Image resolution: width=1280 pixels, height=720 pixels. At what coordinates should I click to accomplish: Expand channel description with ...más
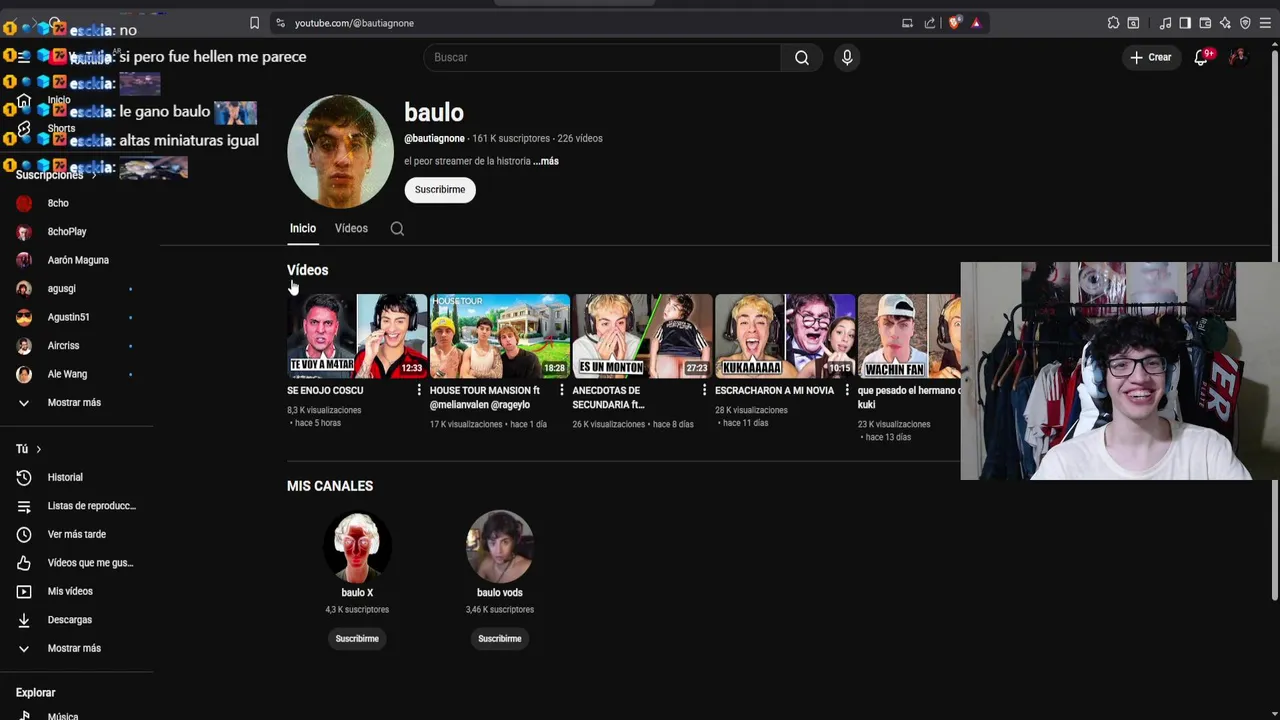tap(546, 161)
